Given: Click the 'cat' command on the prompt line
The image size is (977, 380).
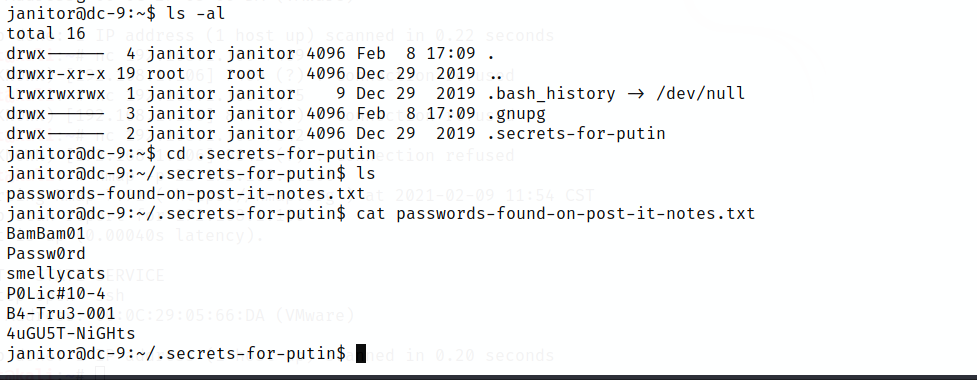Looking at the screenshot, I should pyautogui.click(x=371, y=214).
